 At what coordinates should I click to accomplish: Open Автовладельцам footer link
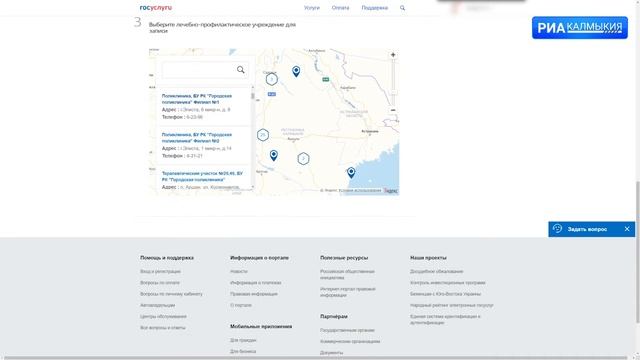coord(158,305)
